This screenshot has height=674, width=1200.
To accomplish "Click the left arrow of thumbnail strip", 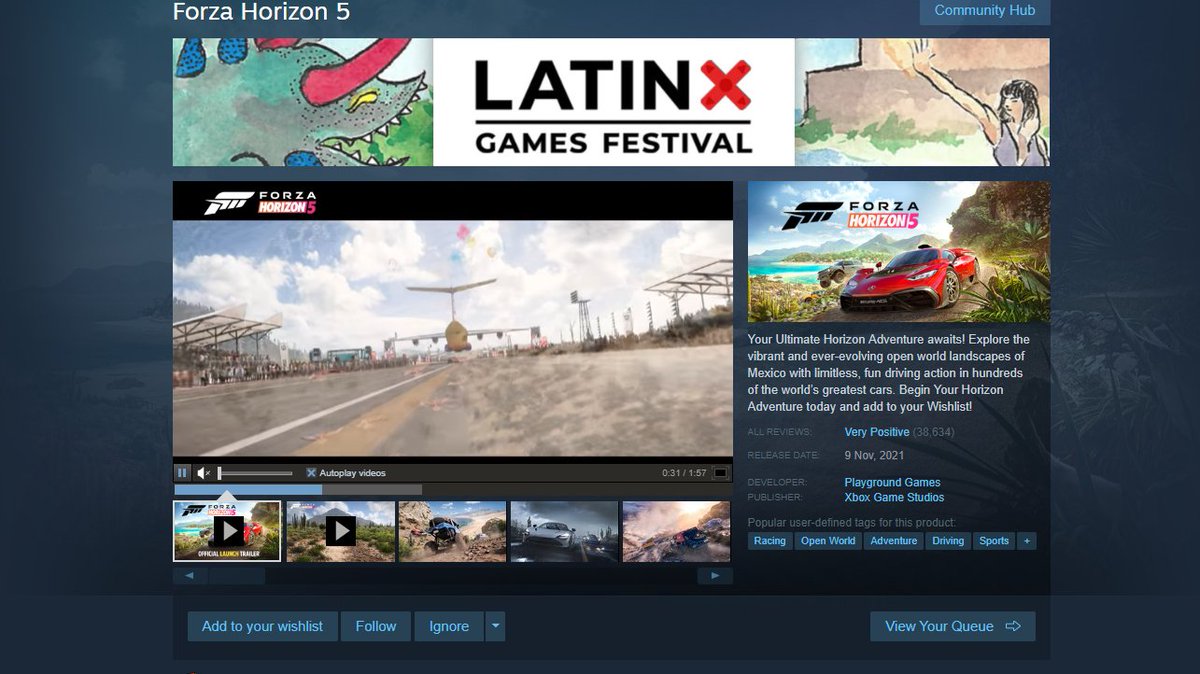I will [190, 576].
